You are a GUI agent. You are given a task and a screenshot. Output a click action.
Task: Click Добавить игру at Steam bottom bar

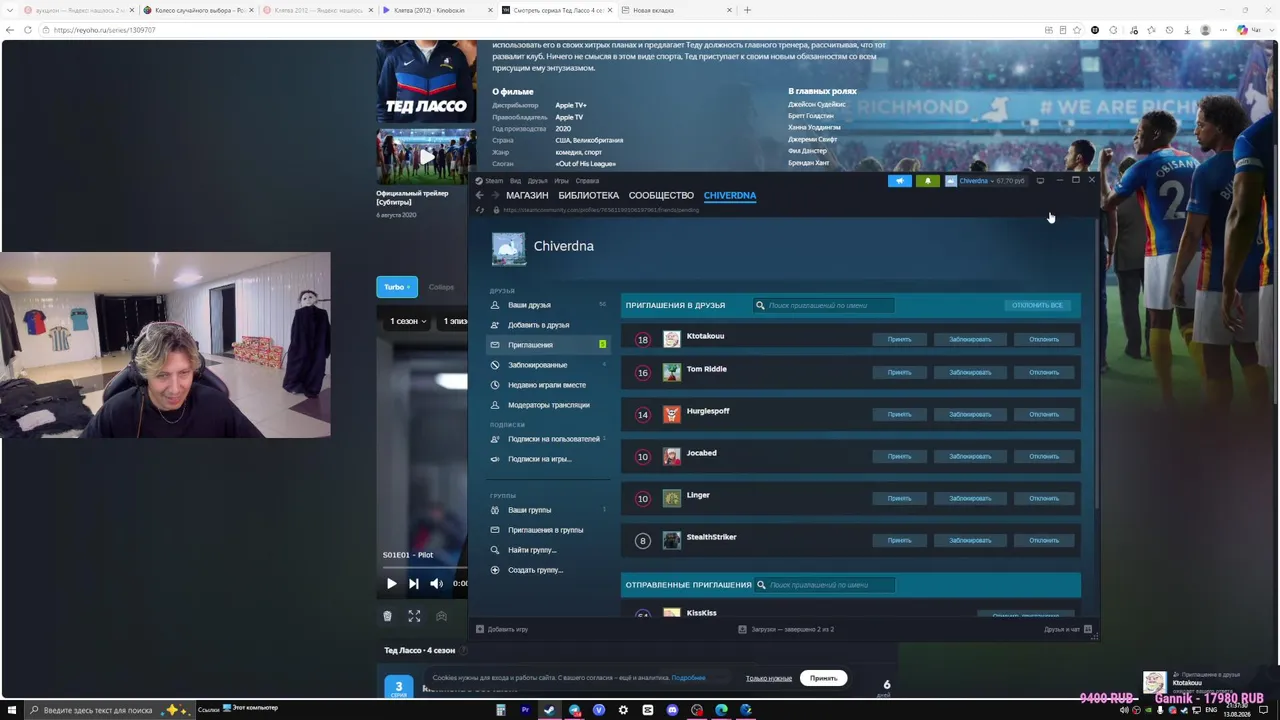click(x=502, y=629)
